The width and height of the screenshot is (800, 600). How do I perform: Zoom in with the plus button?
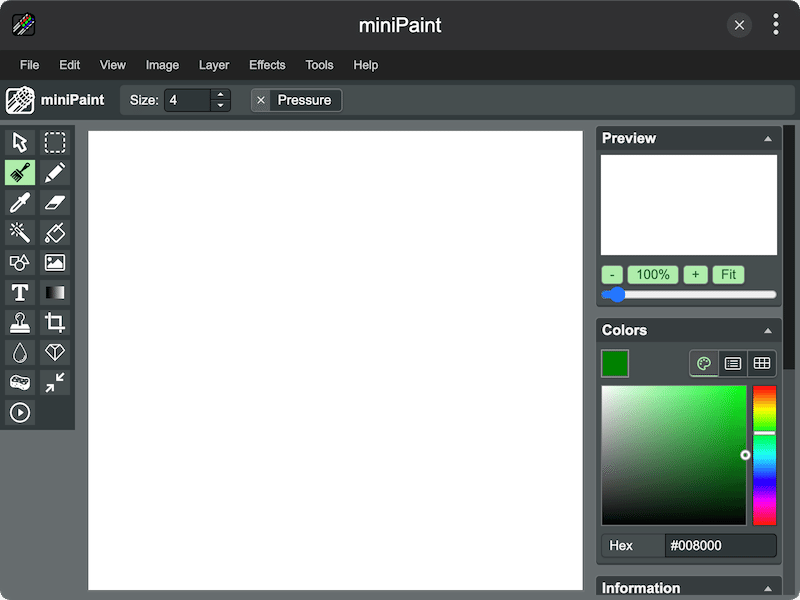[695, 275]
